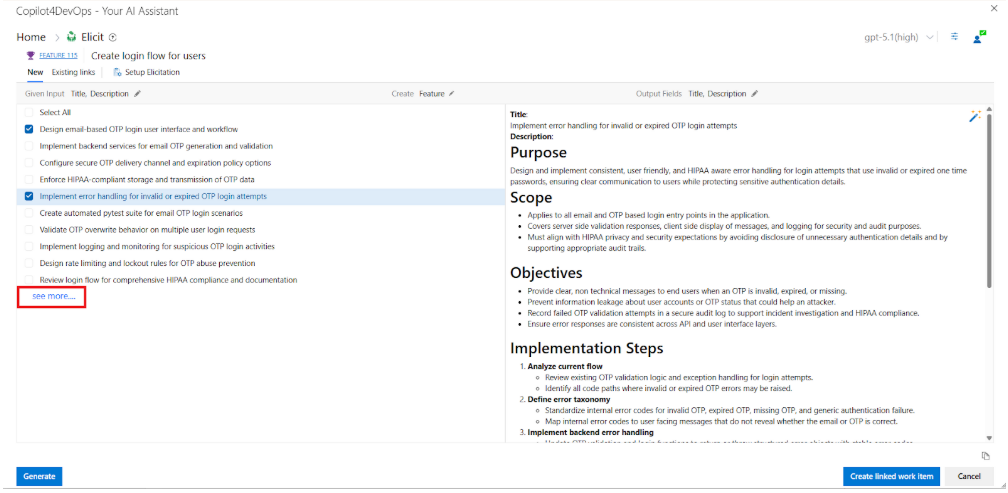Click Create linked work item button

(890, 476)
